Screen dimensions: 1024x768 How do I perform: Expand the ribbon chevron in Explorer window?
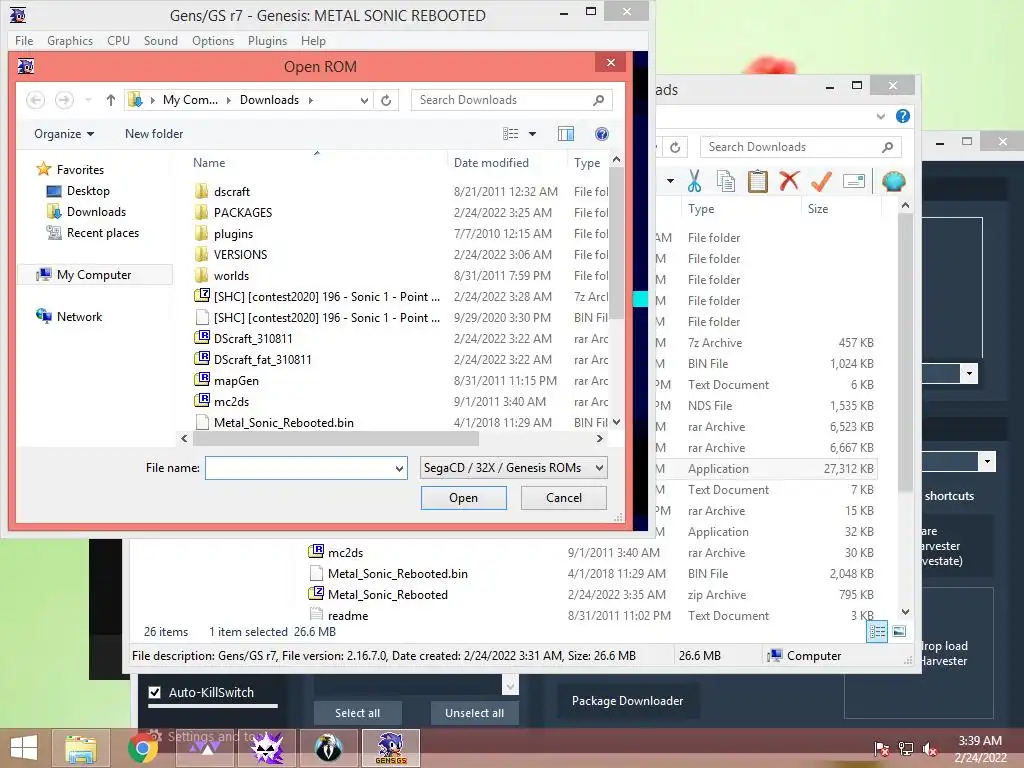[880, 116]
